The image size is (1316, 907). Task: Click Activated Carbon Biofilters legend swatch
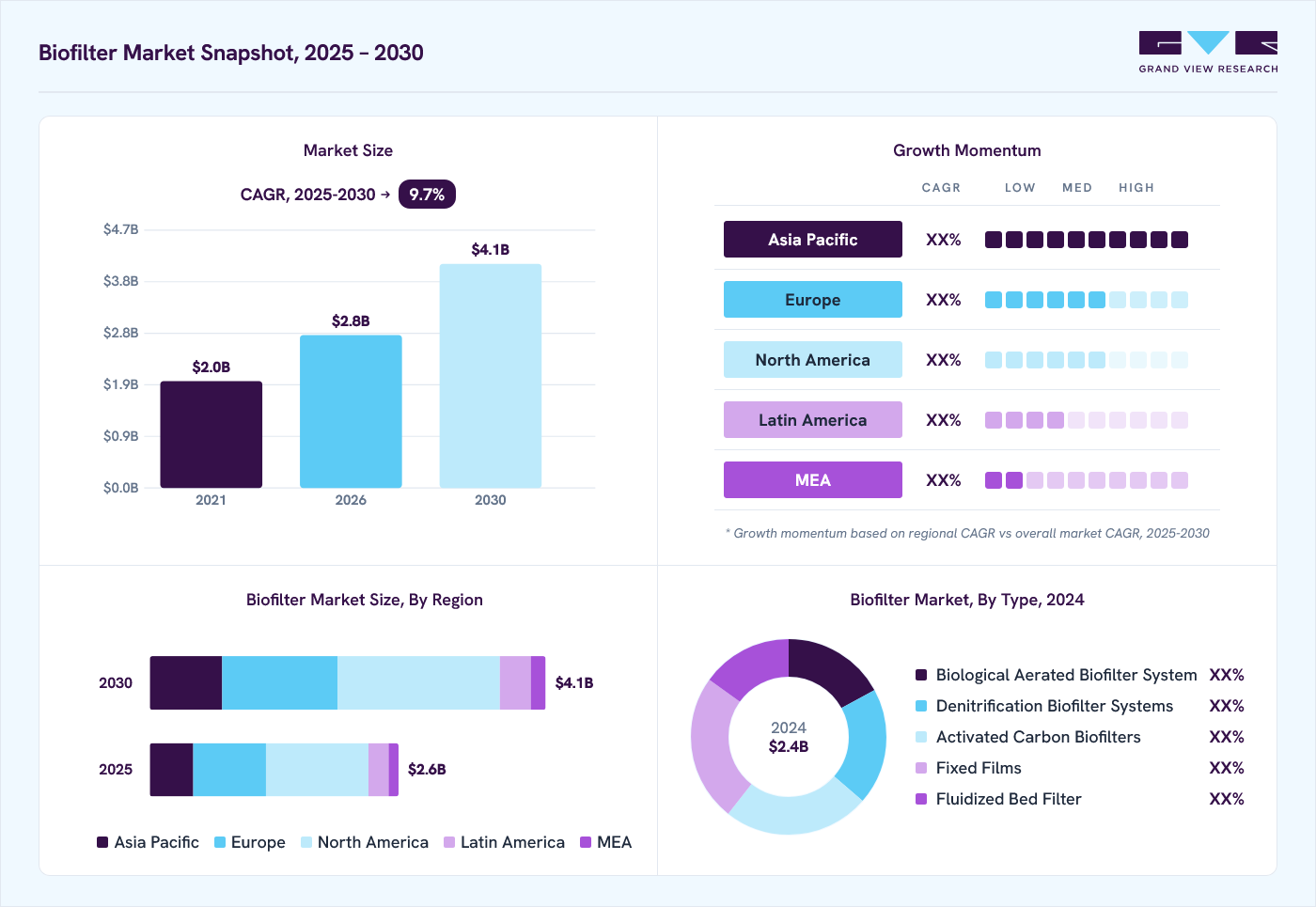(x=921, y=737)
